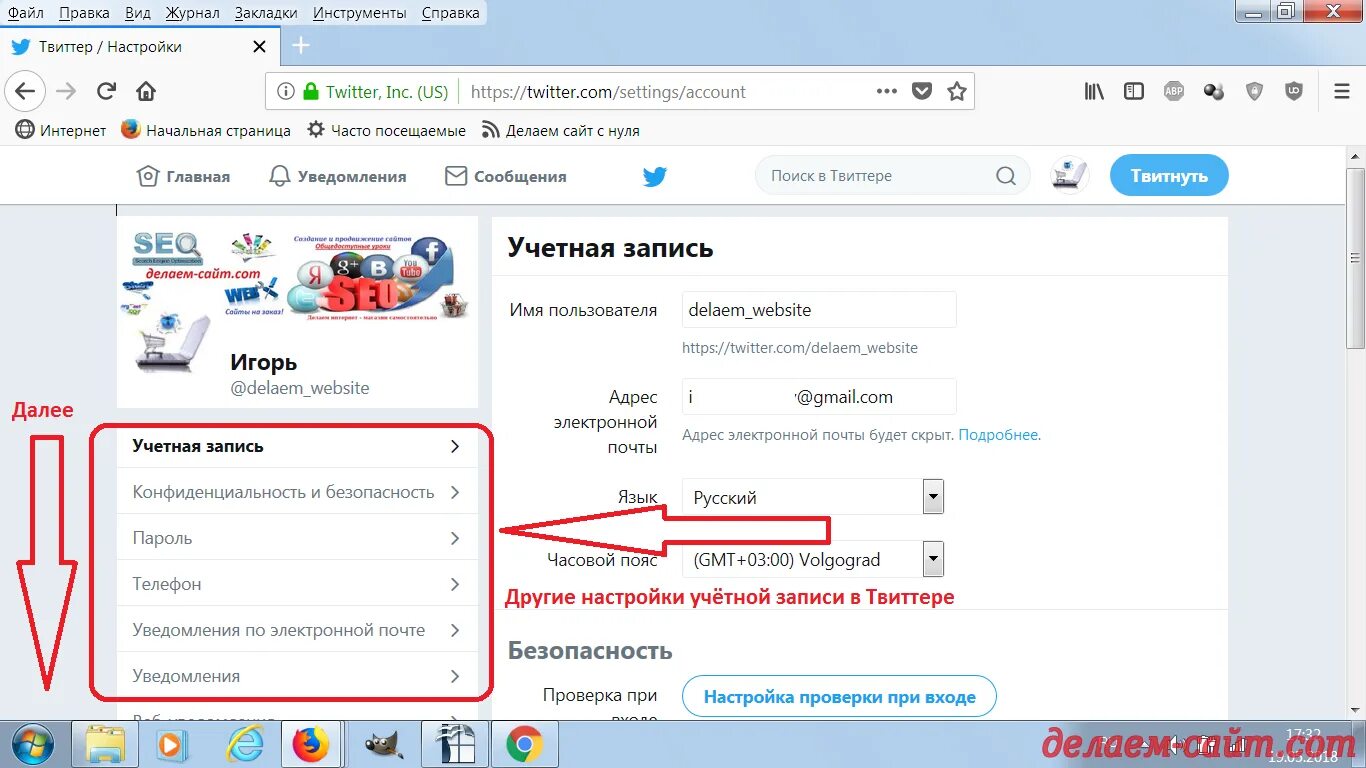Open Firefox hamburger menu
Image resolution: width=1366 pixels, height=768 pixels.
[1342, 91]
